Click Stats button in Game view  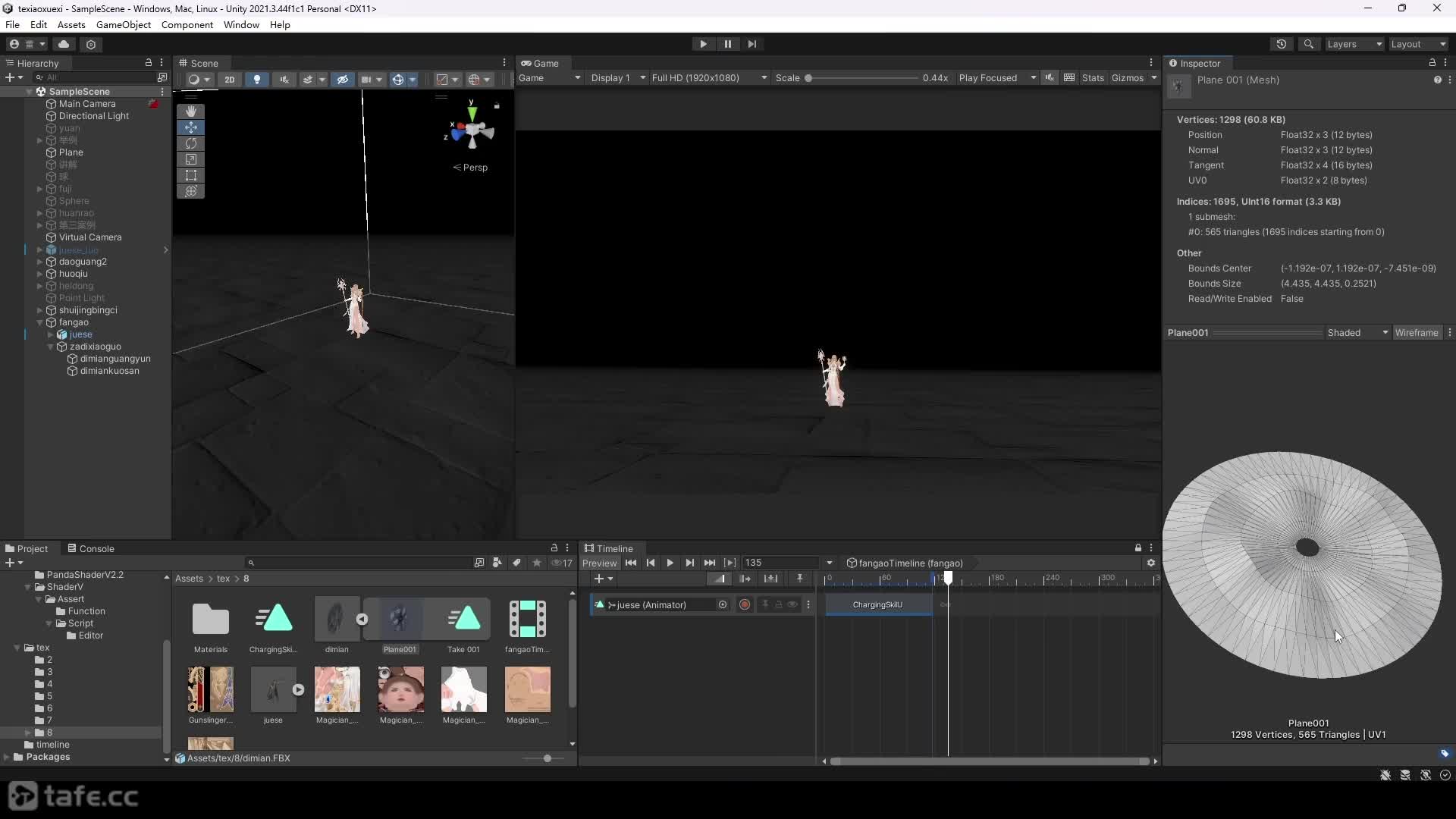point(1093,77)
